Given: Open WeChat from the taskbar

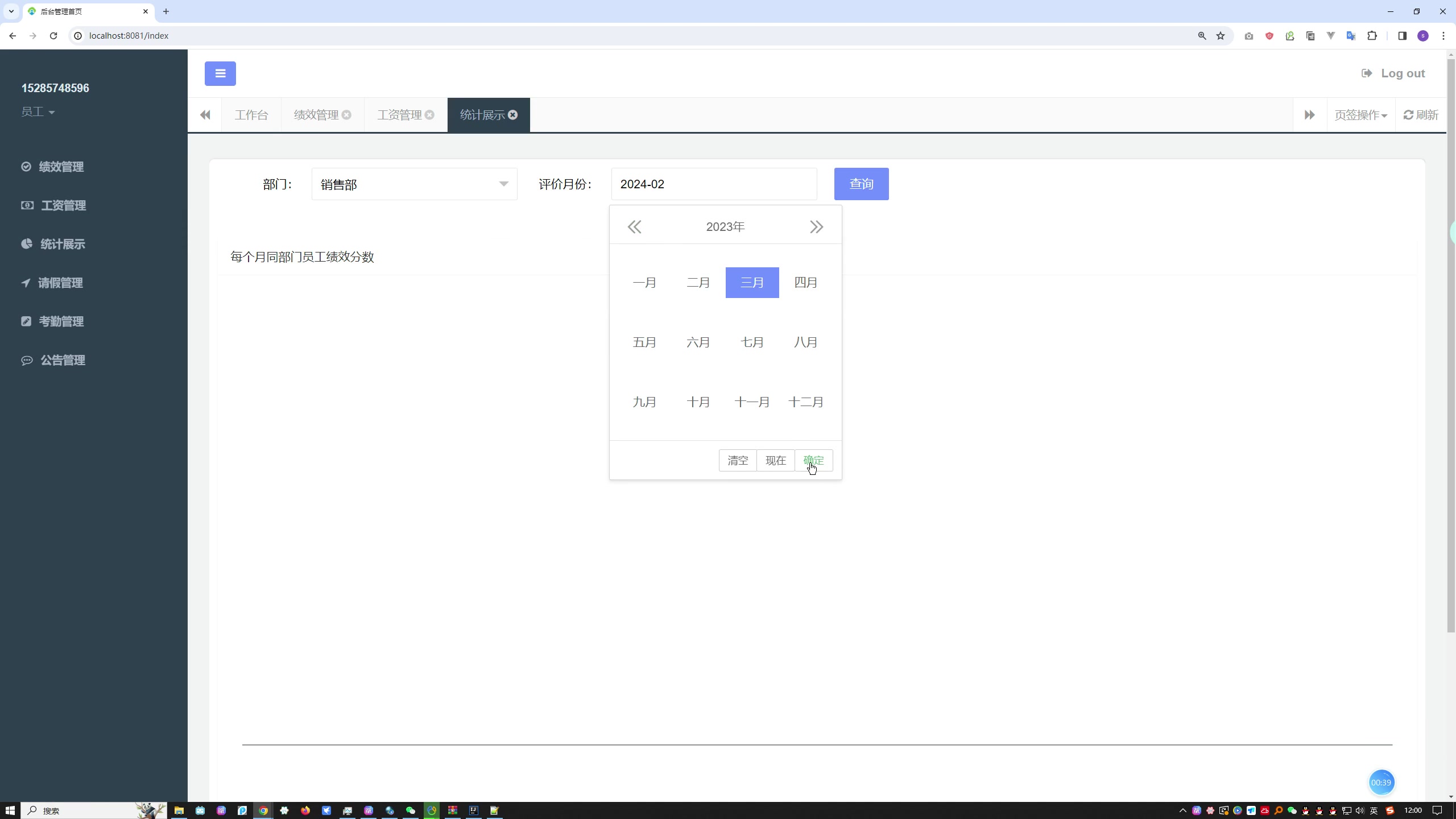Looking at the screenshot, I should point(411,810).
